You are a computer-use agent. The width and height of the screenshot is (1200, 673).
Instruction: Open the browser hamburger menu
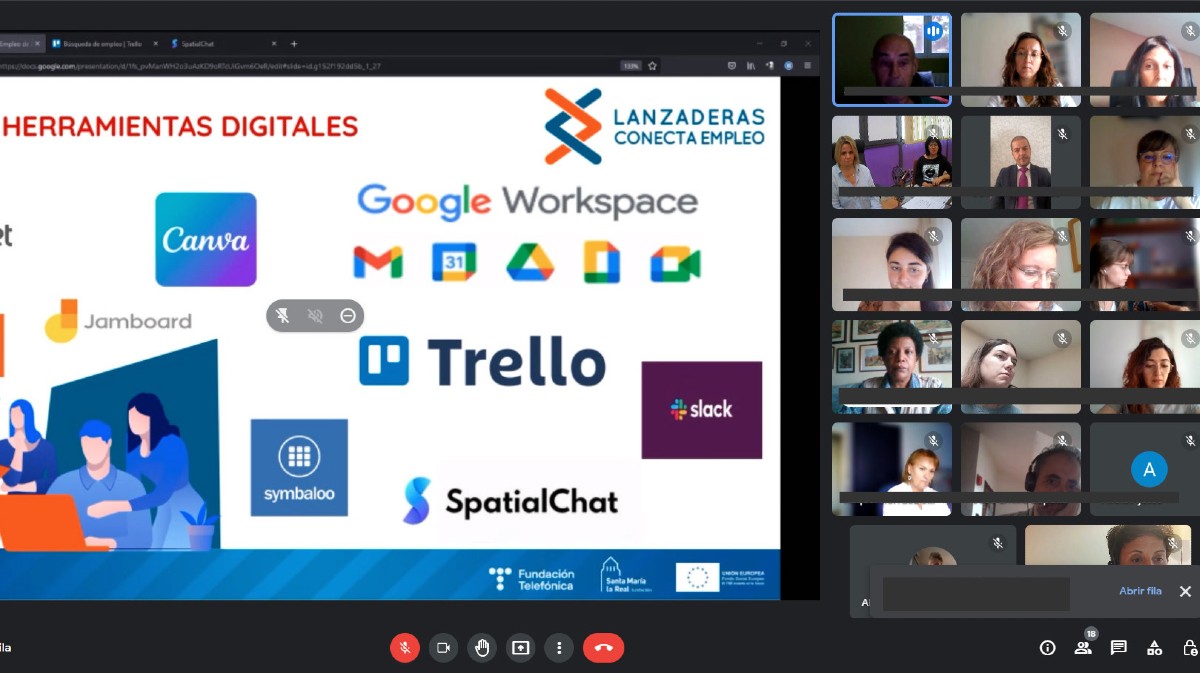[x=808, y=66]
